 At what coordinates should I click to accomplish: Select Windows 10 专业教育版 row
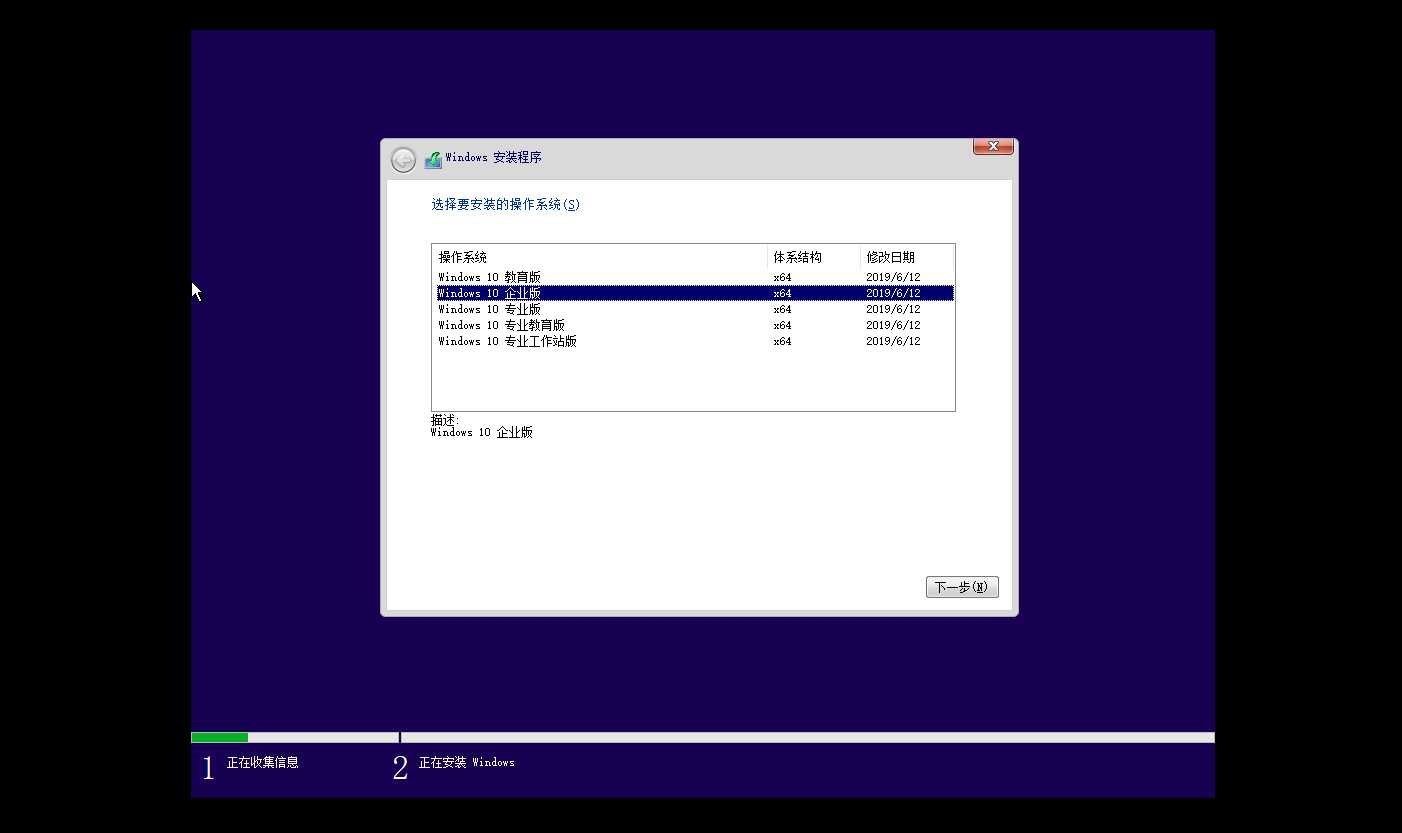click(693, 325)
